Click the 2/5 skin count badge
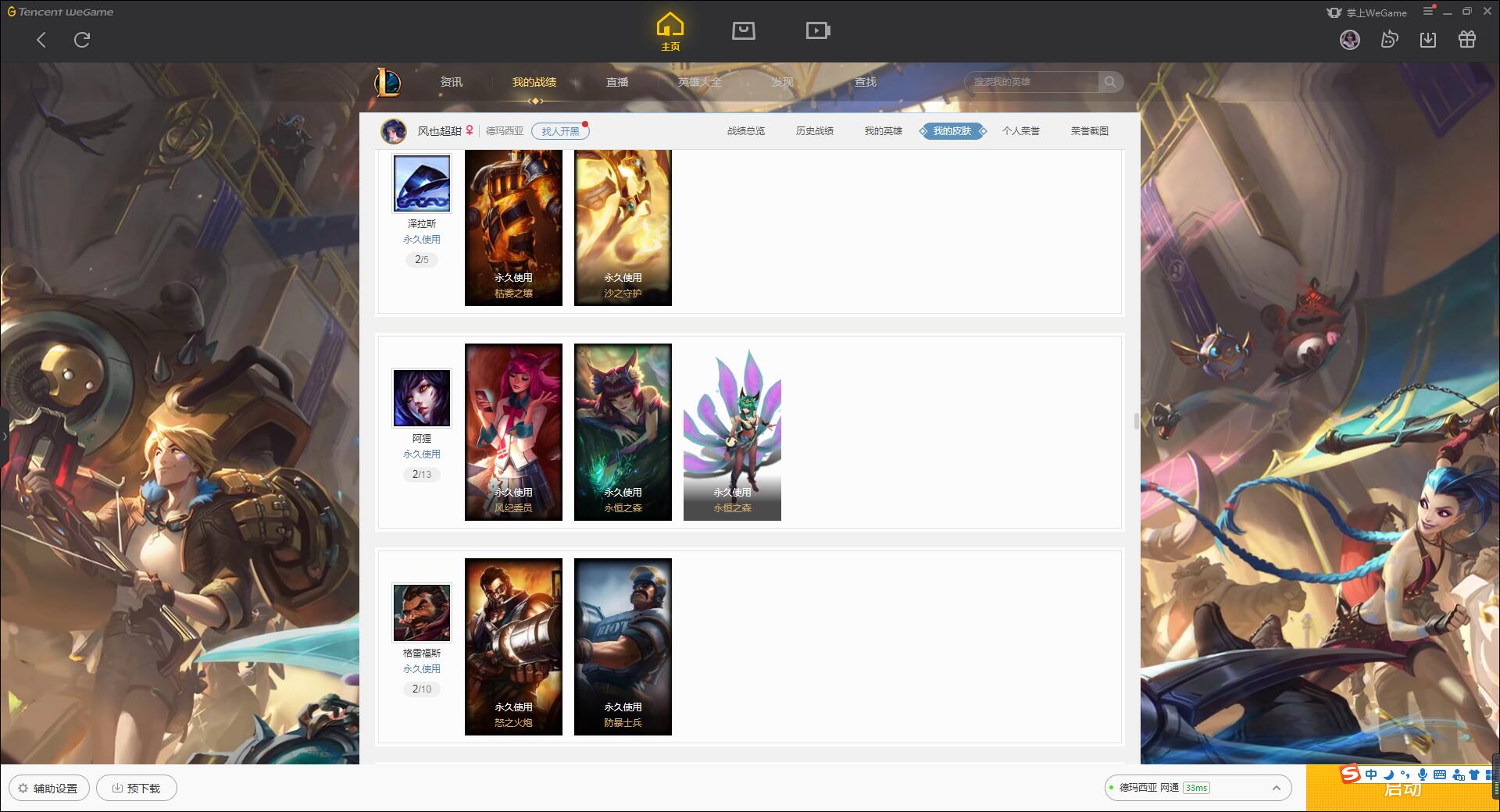 pyautogui.click(x=422, y=259)
